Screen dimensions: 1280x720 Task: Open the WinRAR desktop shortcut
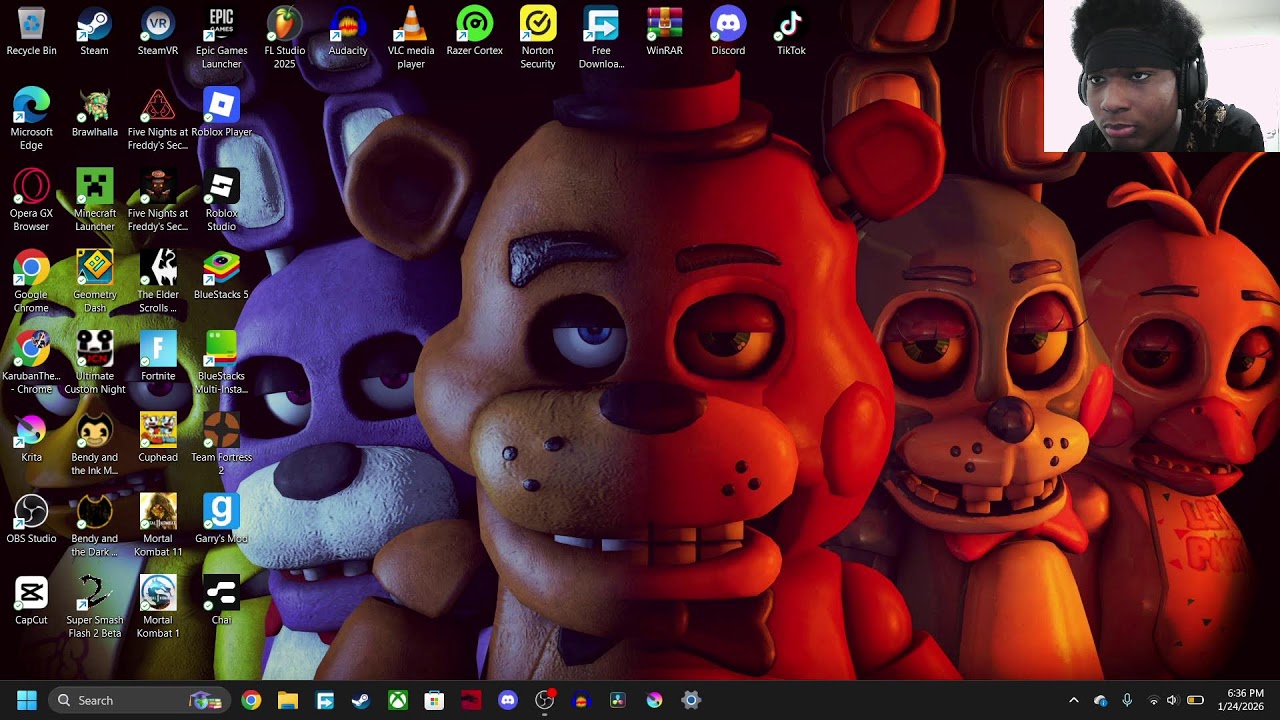tap(664, 32)
